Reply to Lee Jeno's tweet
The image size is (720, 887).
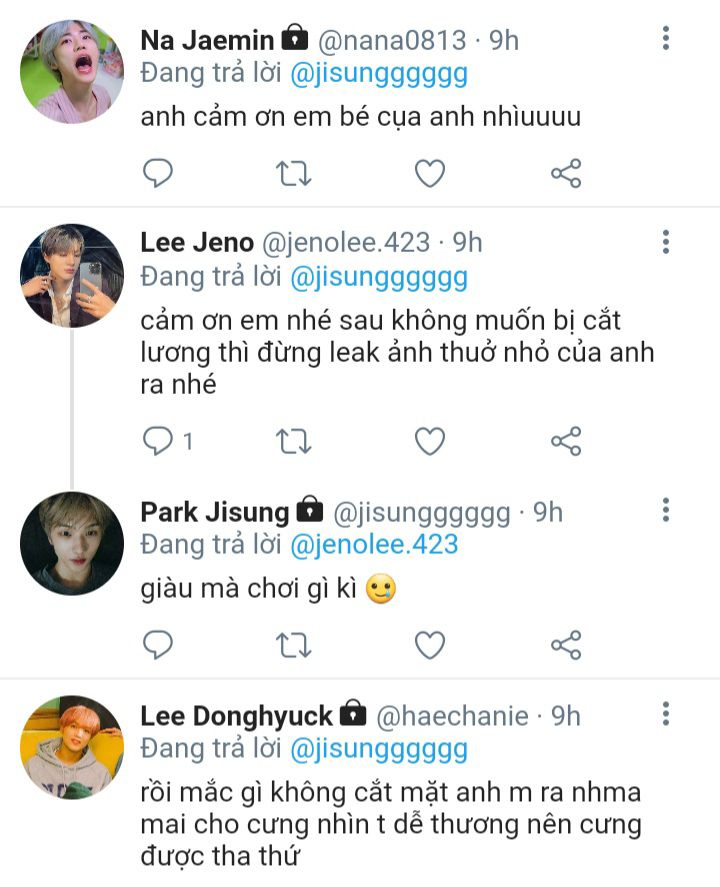tap(158, 441)
